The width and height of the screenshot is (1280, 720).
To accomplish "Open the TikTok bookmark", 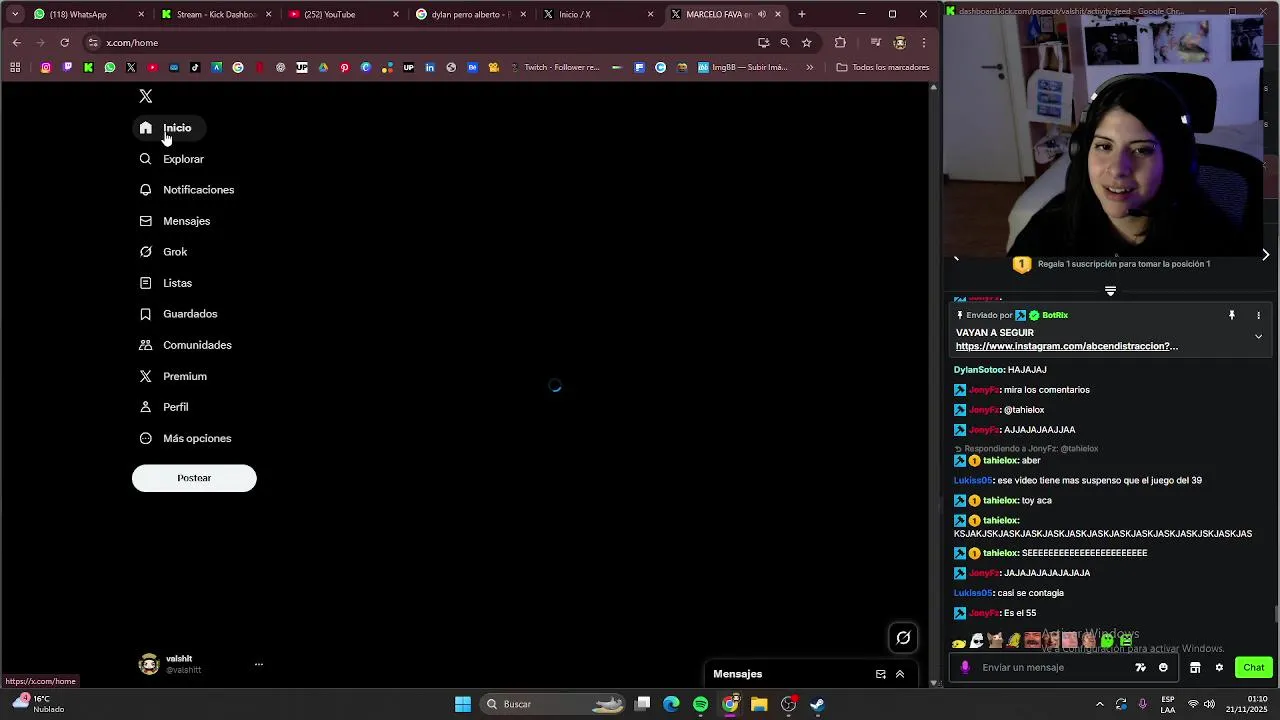I will click(195, 68).
